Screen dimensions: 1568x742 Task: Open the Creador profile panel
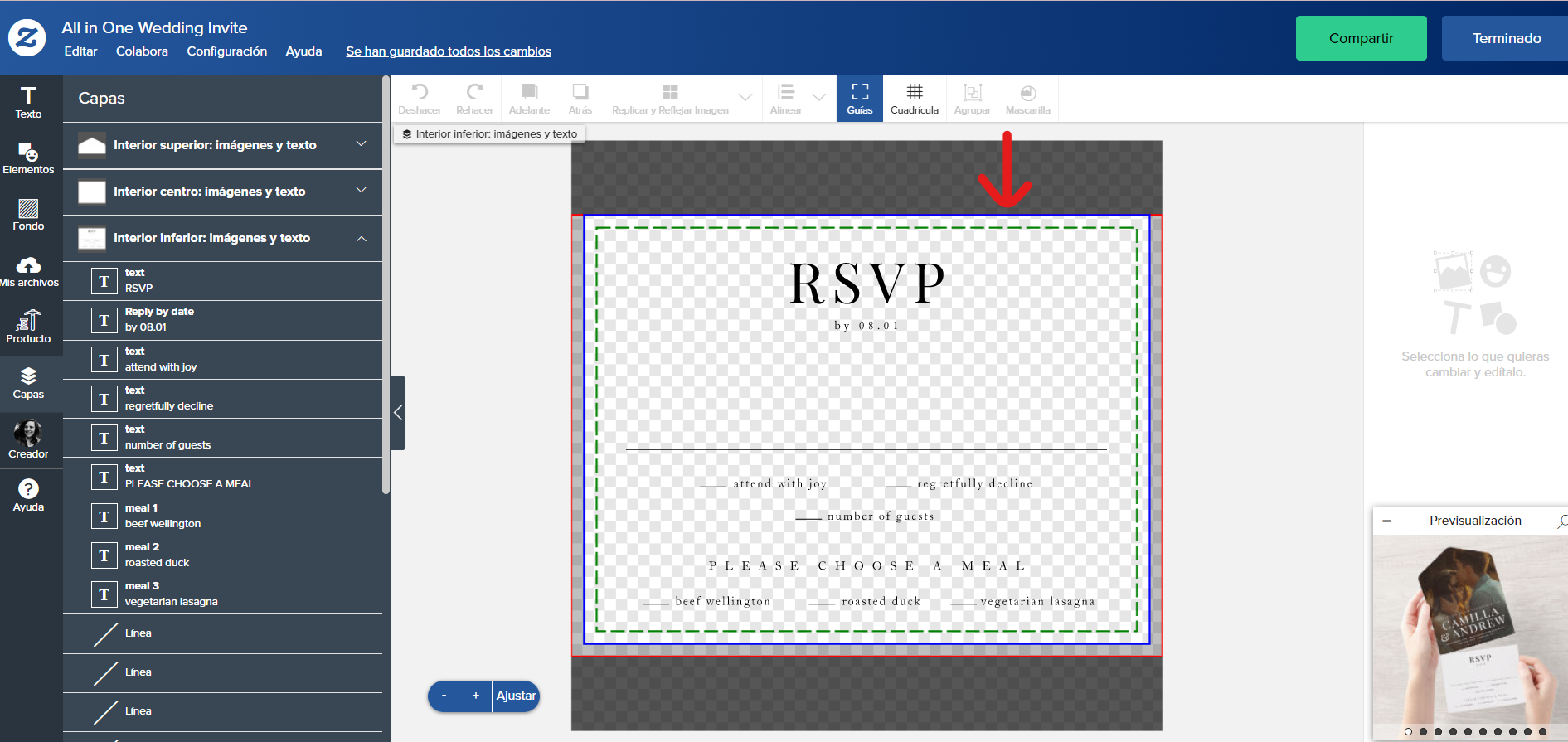28,439
